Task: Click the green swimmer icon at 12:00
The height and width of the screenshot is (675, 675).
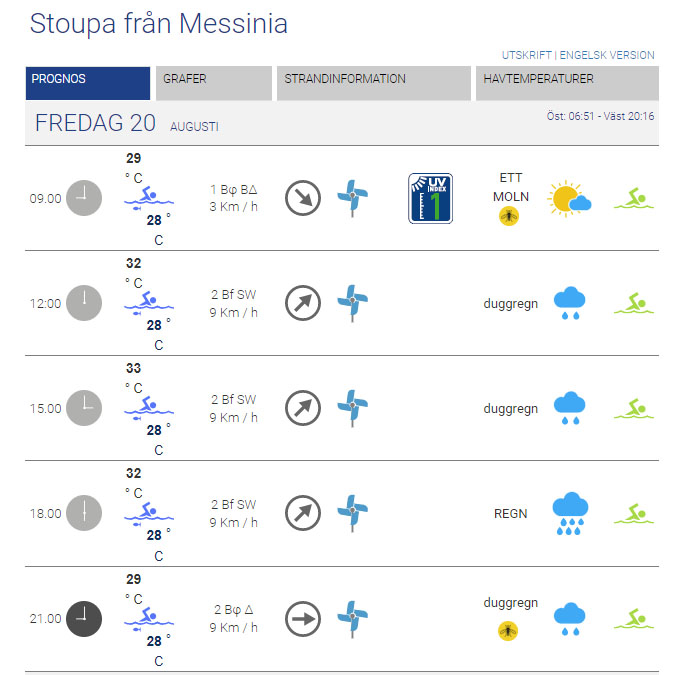Action: click(x=634, y=303)
